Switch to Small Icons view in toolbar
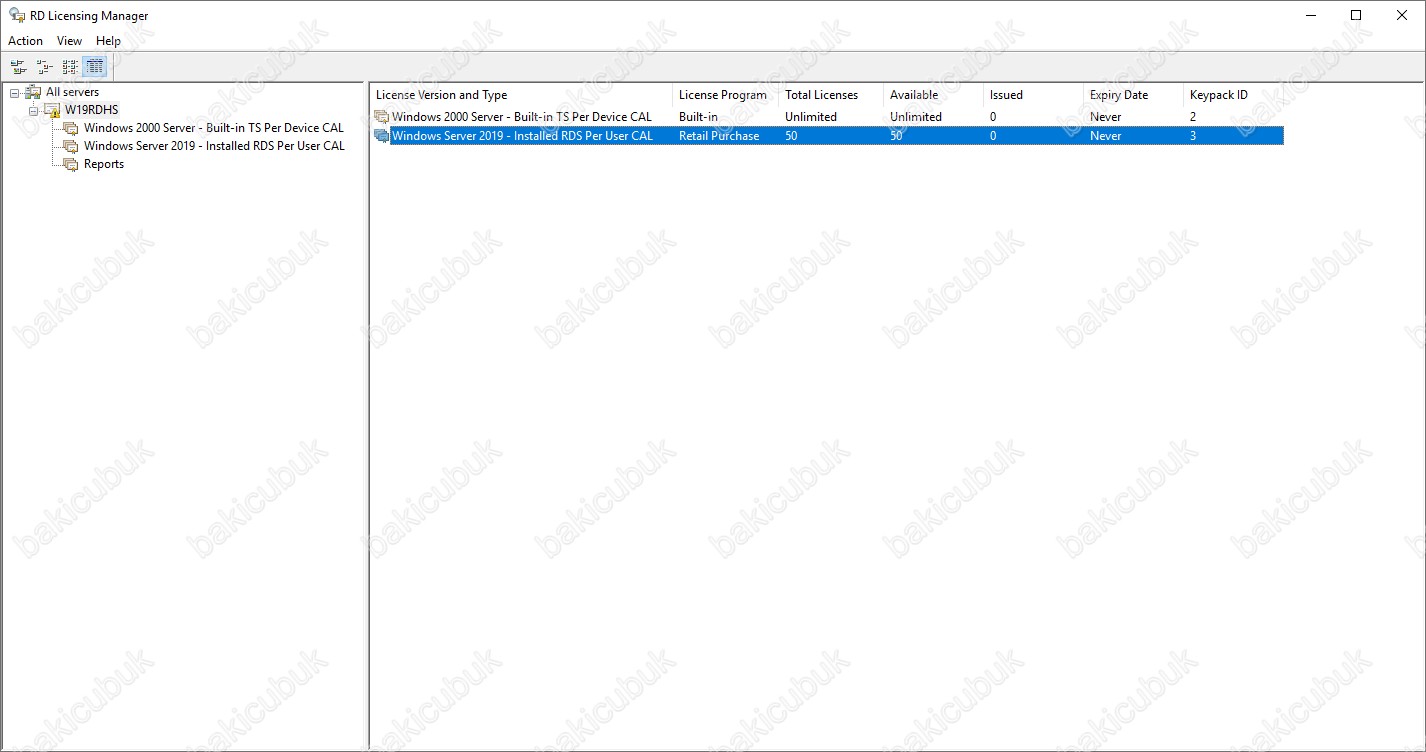The height and width of the screenshot is (752, 1426). coord(44,67)
